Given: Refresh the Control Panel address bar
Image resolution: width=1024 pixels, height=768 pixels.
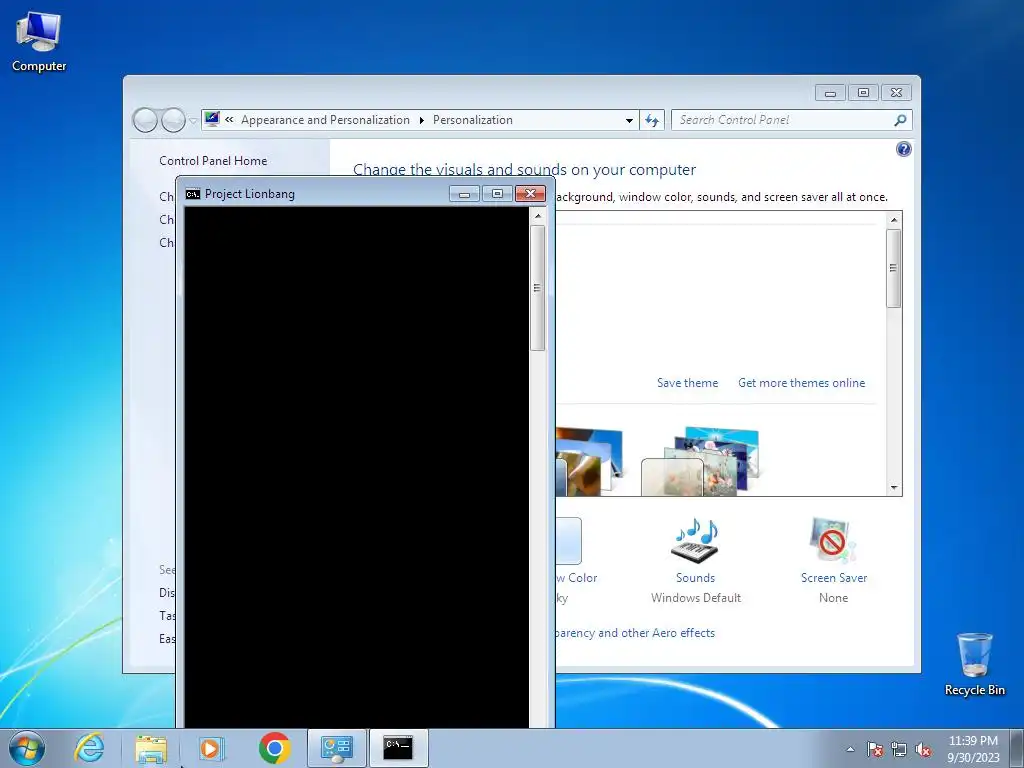Looking at the screenshot, I should pos(652,120).
